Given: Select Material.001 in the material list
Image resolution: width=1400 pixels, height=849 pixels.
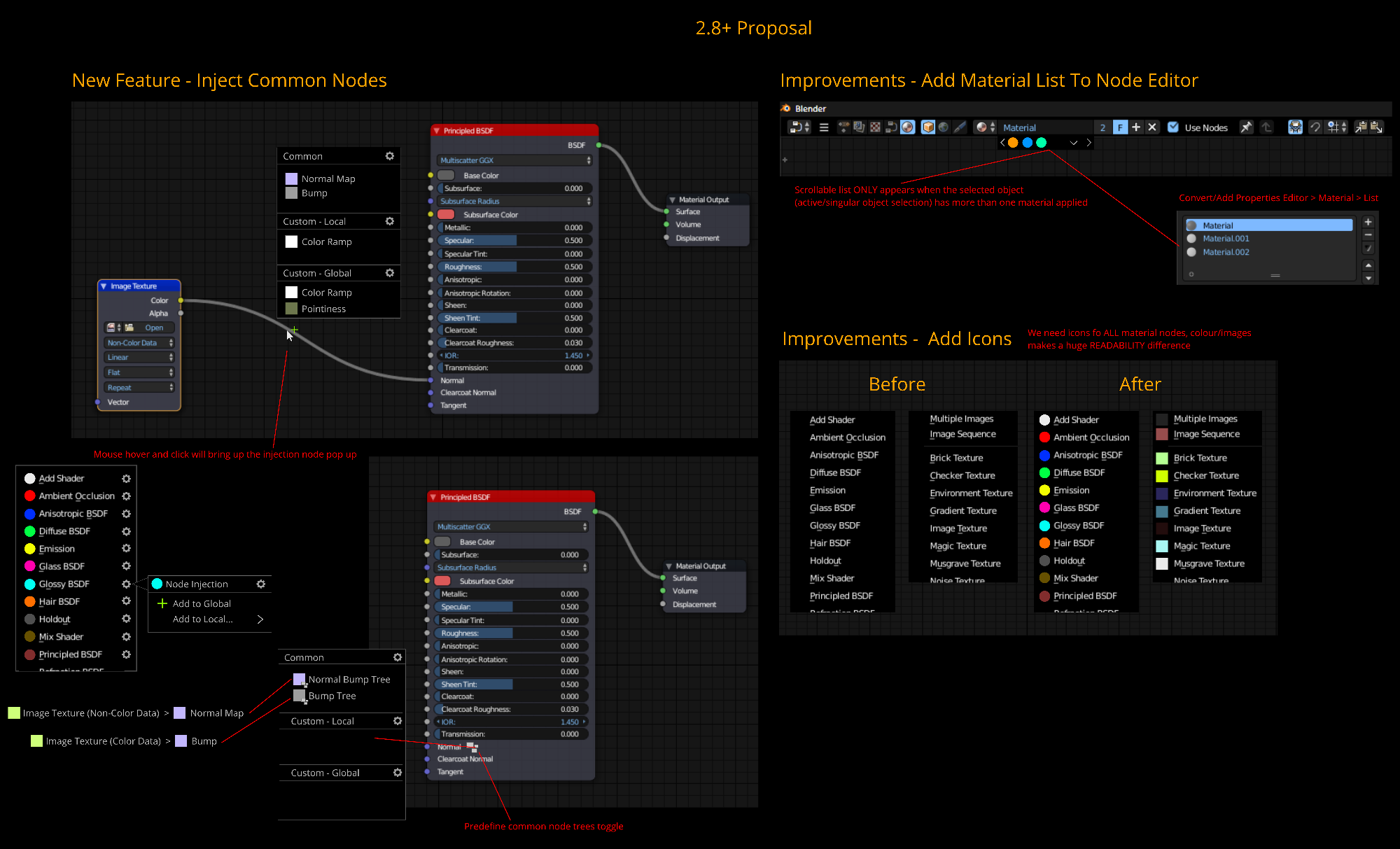Looking at the screenshot, I should tap(1268, 239).
